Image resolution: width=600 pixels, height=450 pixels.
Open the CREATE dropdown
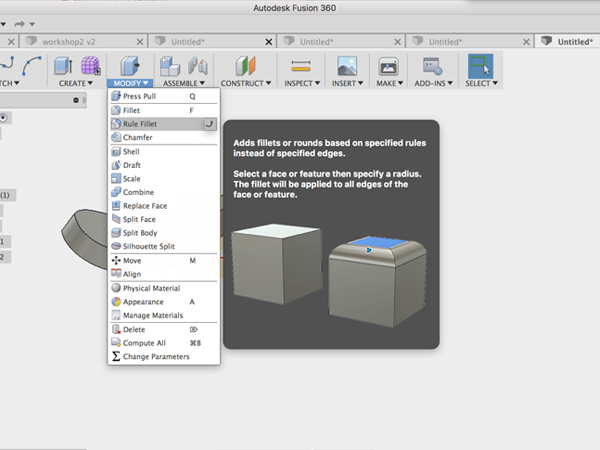point(76,83)
